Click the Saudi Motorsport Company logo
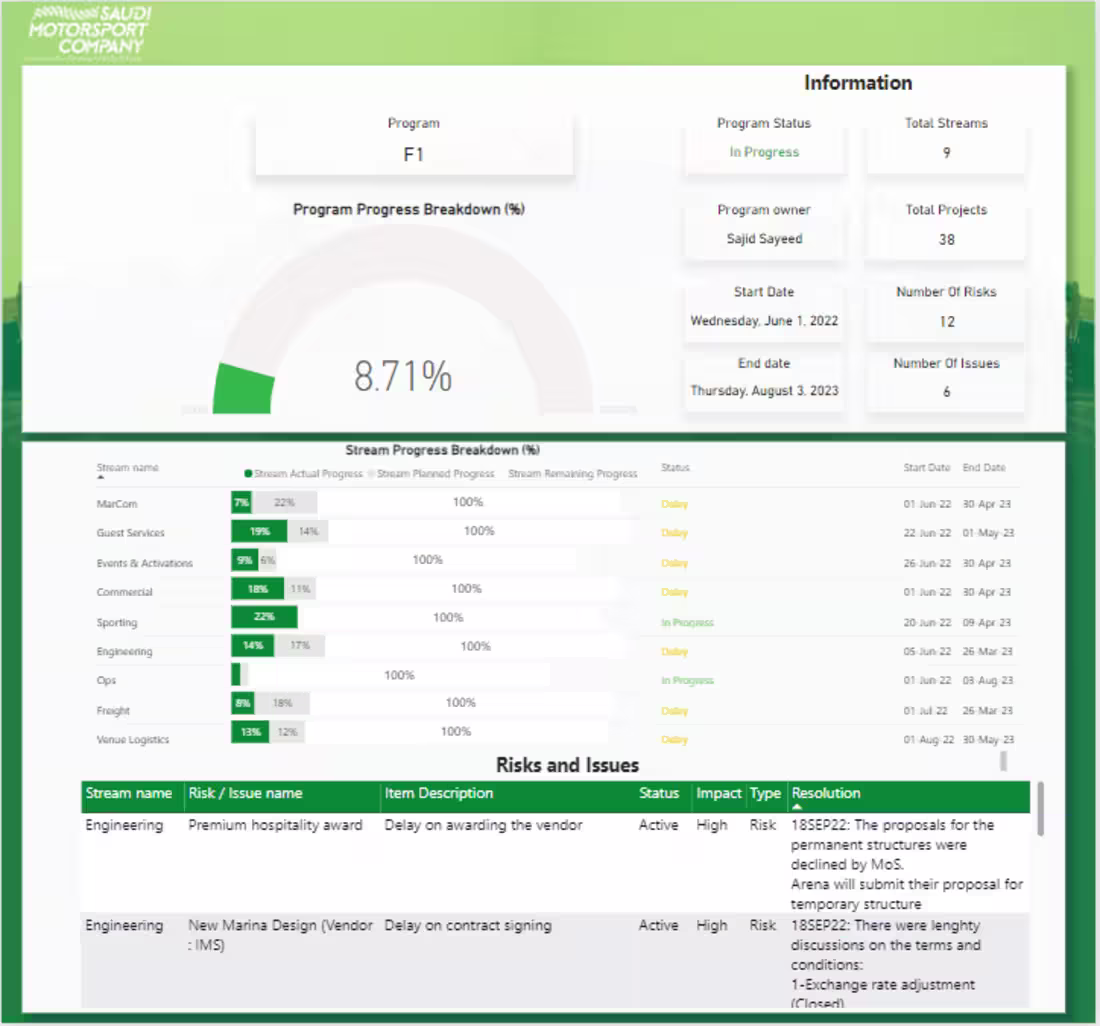This screenshot has width=1100, height=1026. click(x=90, y=32)
